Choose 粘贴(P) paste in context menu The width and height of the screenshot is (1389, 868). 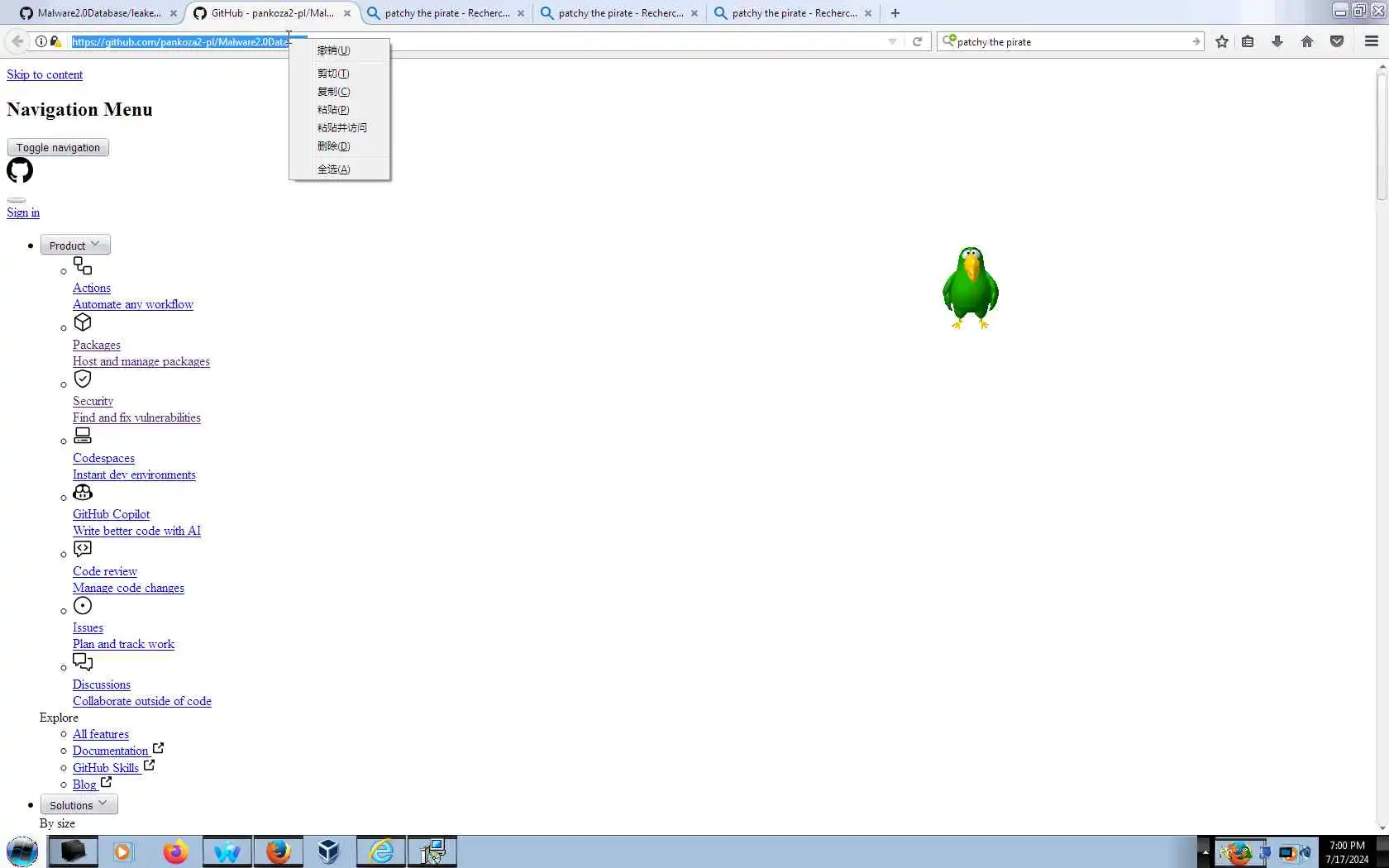(x=339, y=110)
